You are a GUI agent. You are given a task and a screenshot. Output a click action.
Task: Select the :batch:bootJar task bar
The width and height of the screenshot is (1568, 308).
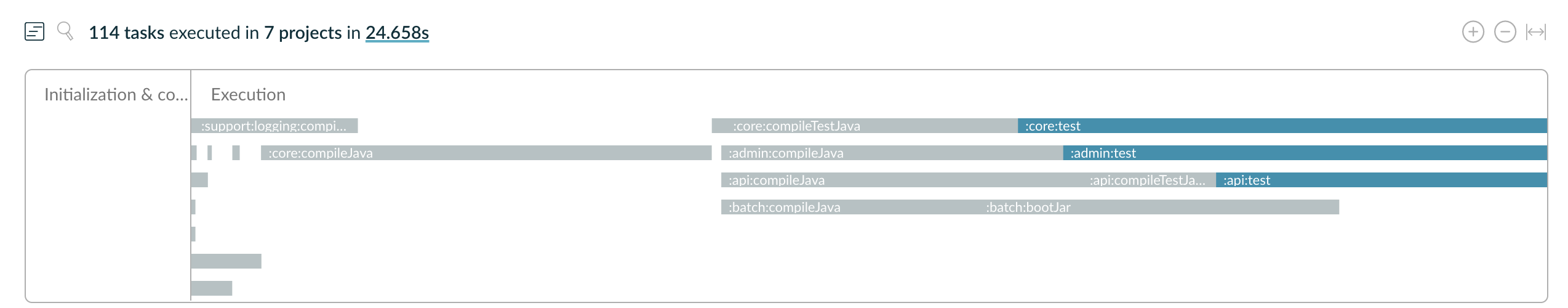(1159, 207)
